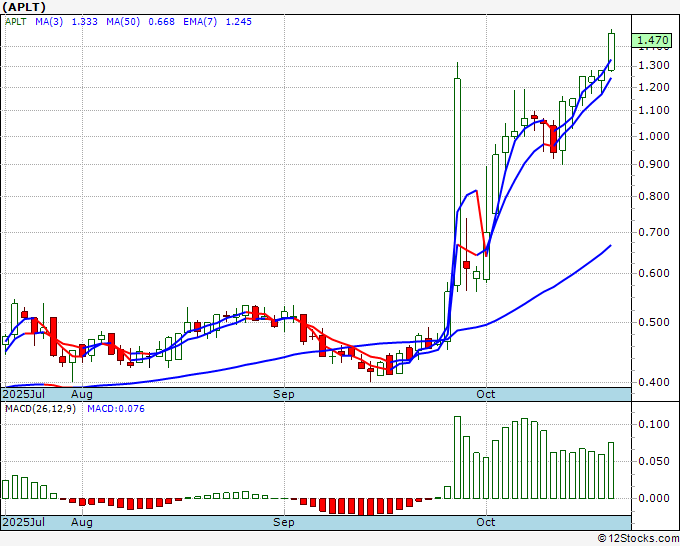Click the current price tag 1.470
Image resolution: width=680 pixels, height=546 pixels.
(x=652, y=40)
